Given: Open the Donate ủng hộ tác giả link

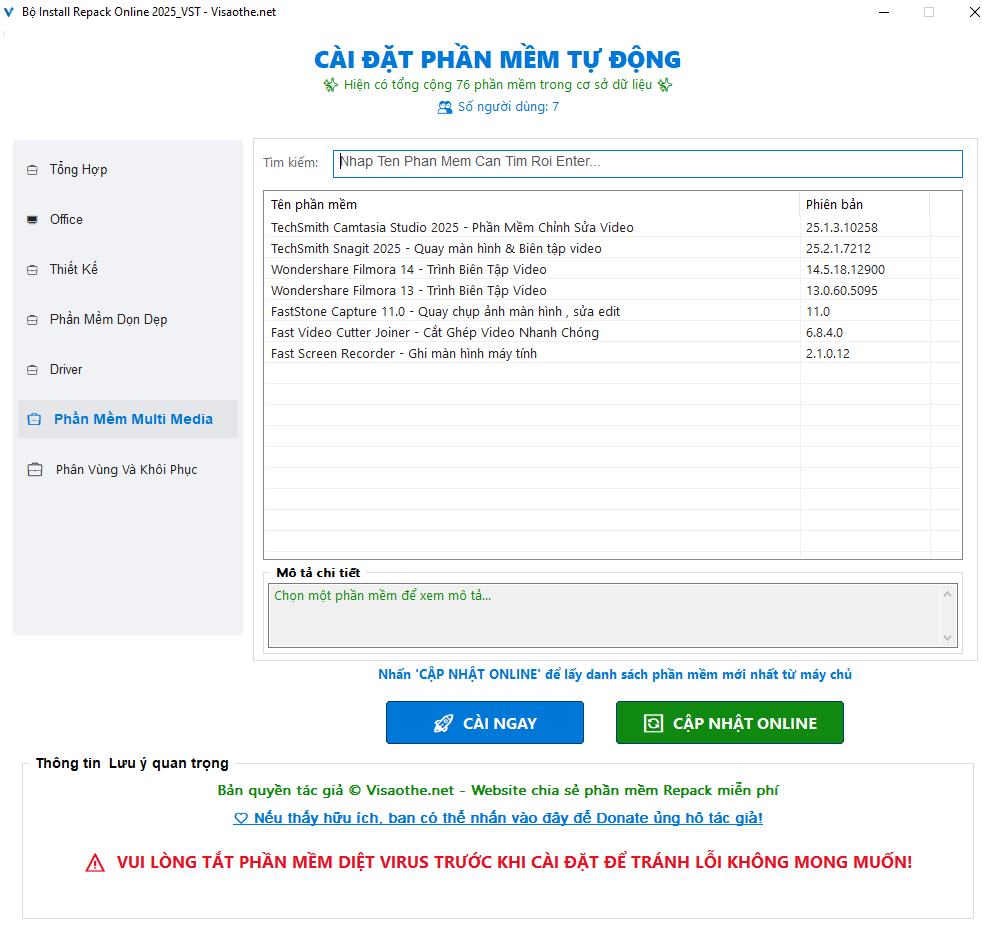Looking at the screenshot, I should click(498, 818).
